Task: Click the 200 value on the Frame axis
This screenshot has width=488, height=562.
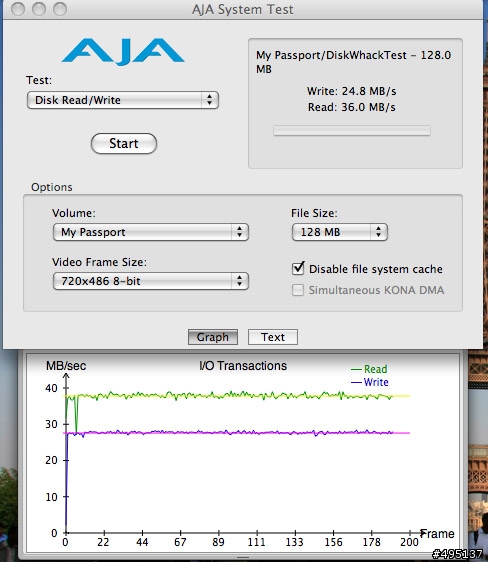Action: pyautogui.click(x=409, y=542)
